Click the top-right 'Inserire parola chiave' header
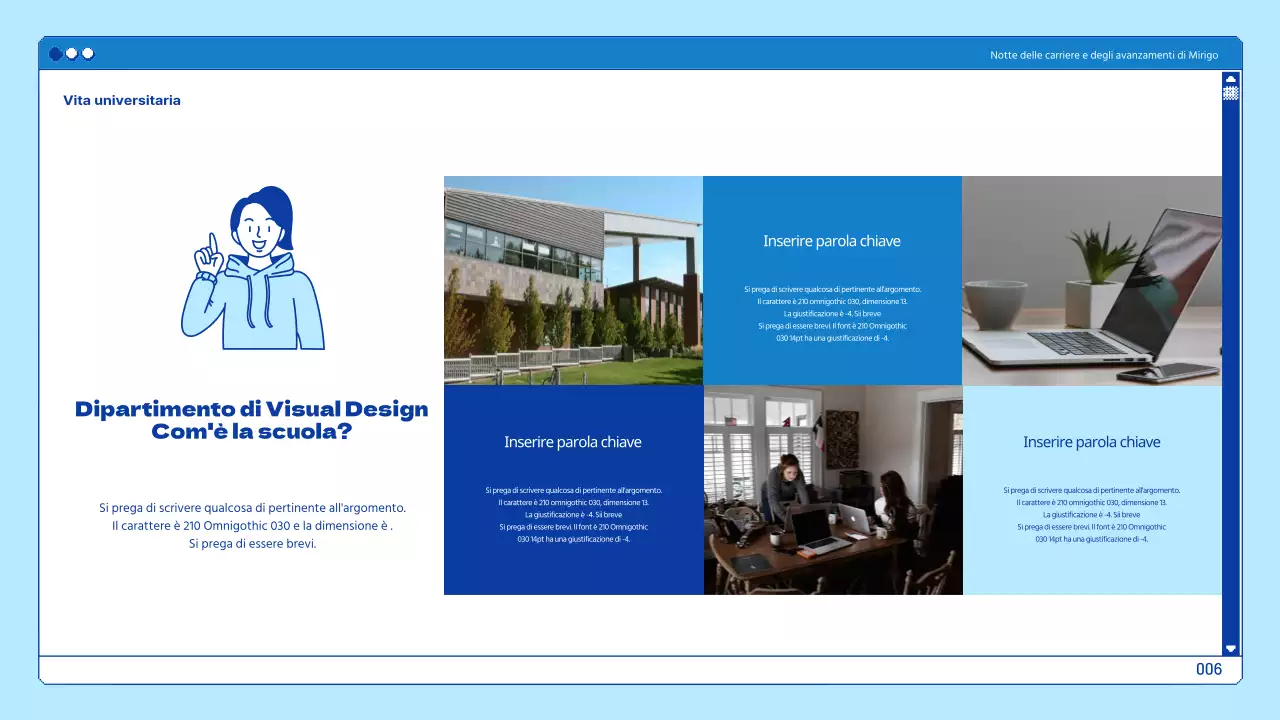This screenshot has height=720, width=1280. tap(833, 240)
